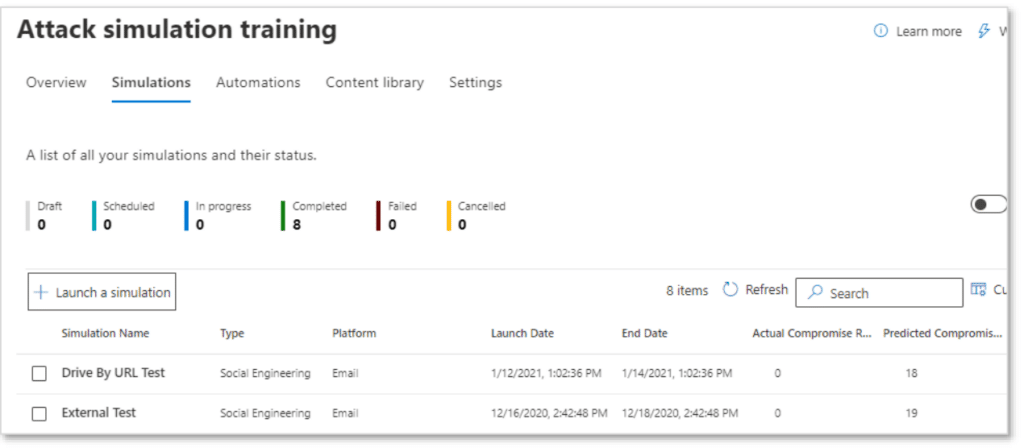Sort by Platform column header
1024x448 pixels.
[x=354, y=333]
